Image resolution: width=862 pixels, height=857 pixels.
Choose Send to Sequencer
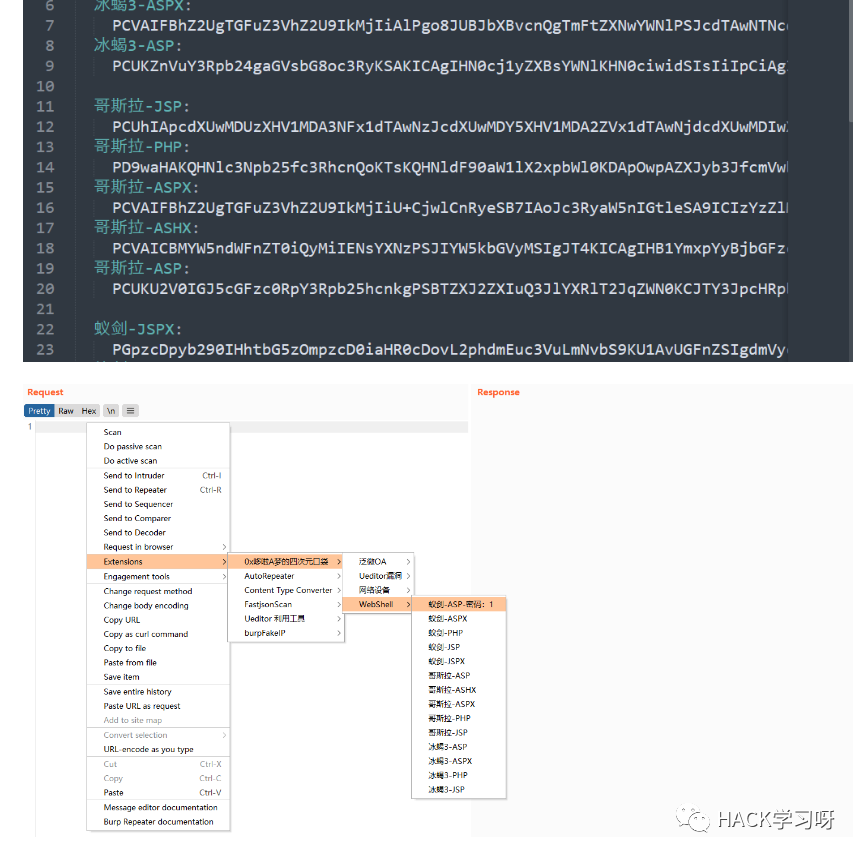pyautogui.click(x=158, y=504)
